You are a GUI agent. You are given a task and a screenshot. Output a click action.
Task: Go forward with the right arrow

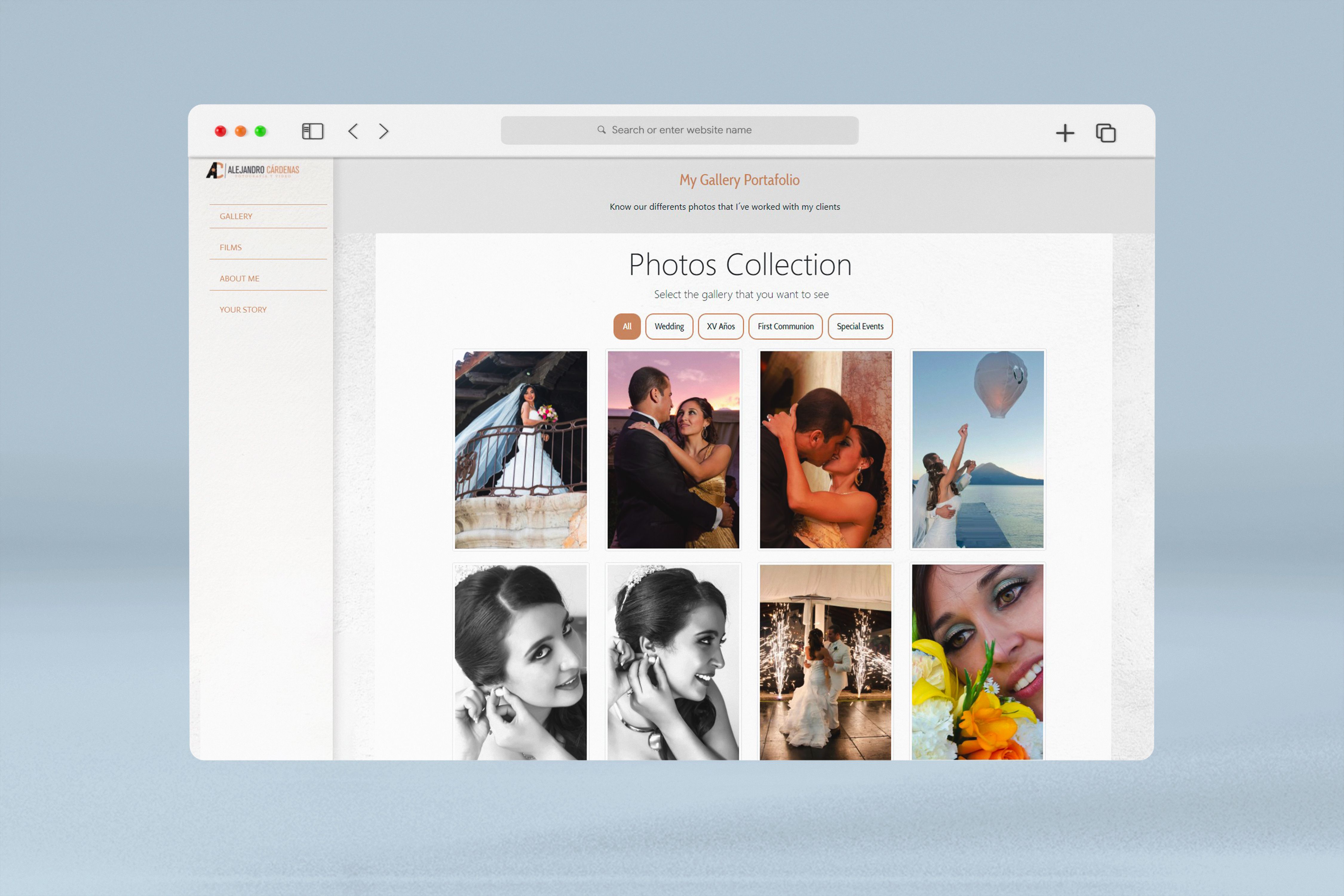tap(383, 131)
